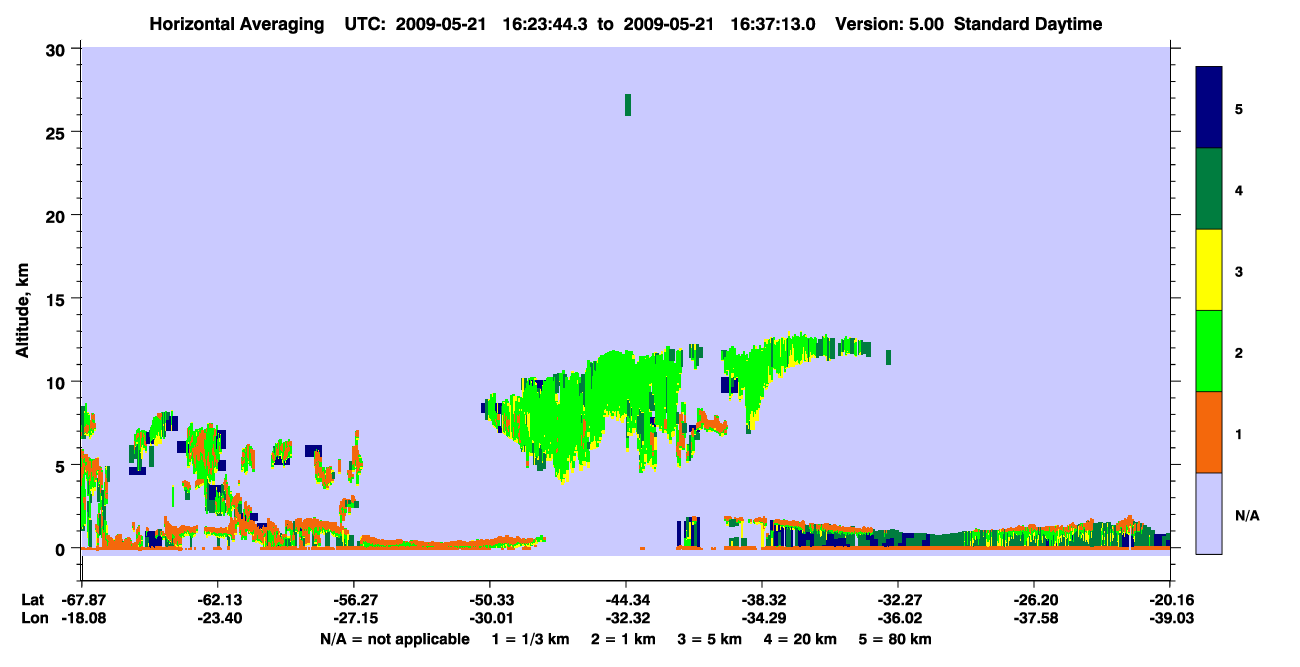Click longitude tick value '-27.15'
Image resolution: width=1300 pixels, height=667 pixels.
354,619
